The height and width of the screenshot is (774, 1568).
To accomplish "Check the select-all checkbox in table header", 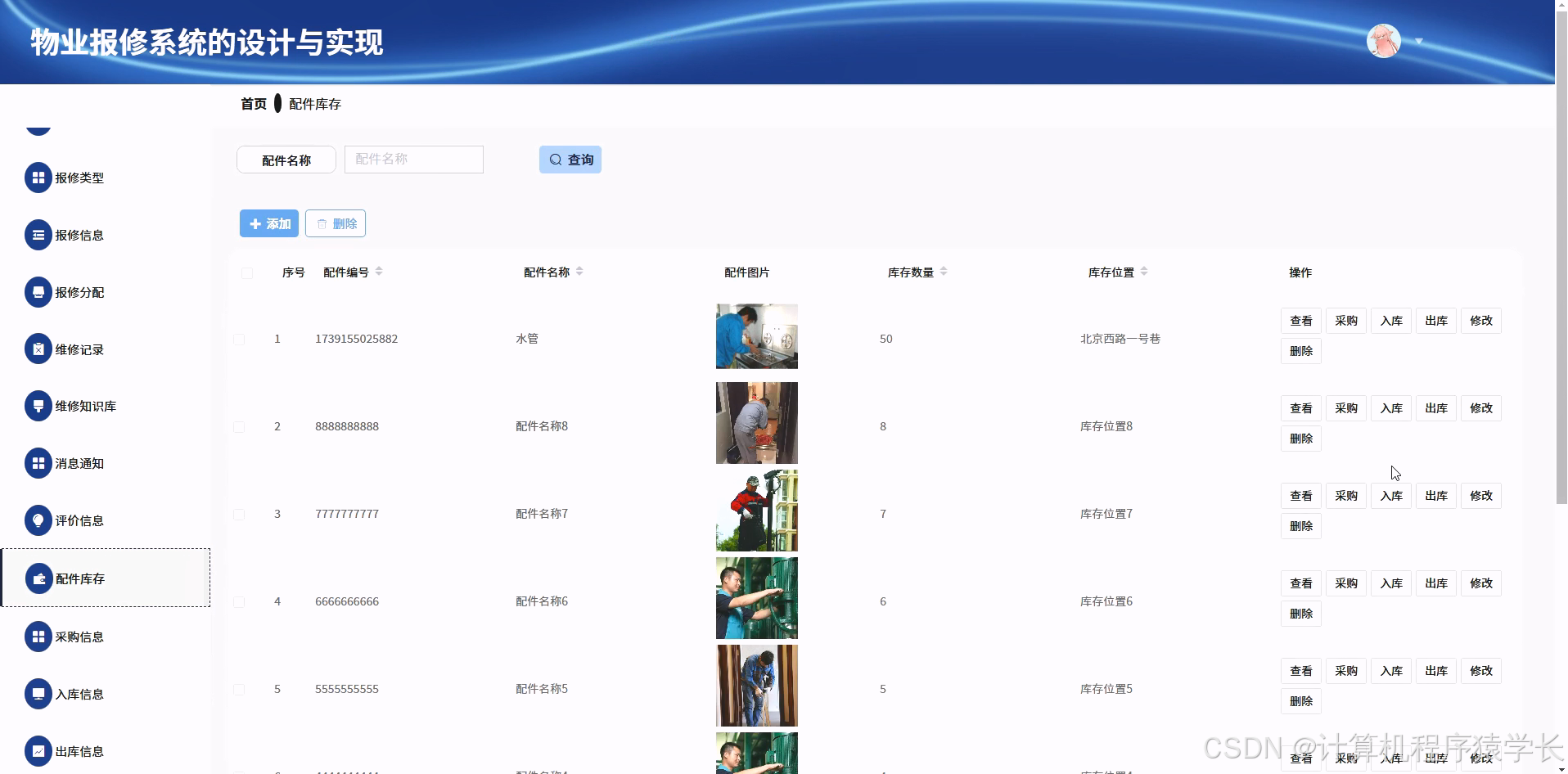I will tap(247, 272).
